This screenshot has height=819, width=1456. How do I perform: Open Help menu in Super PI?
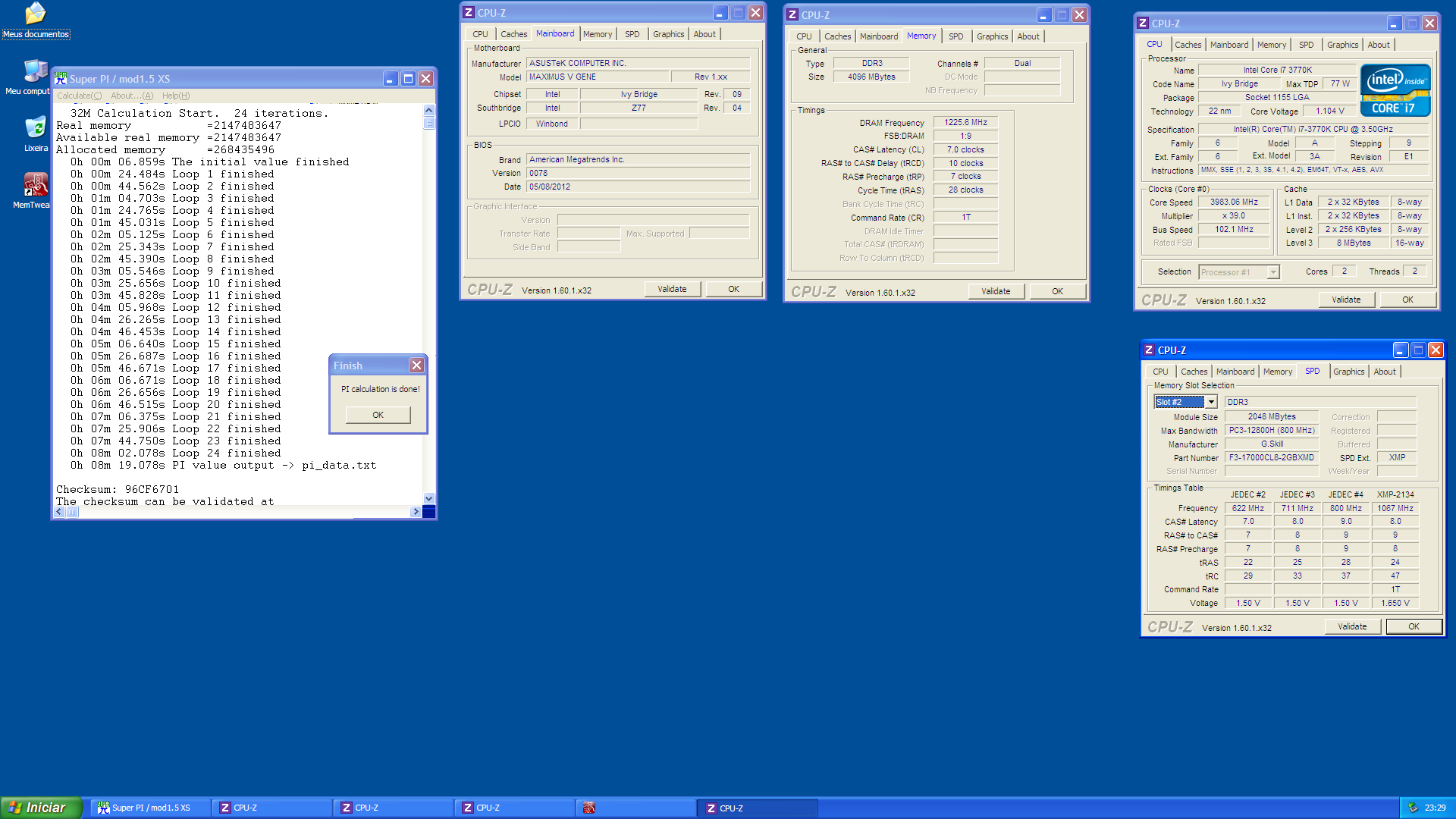[176, 96]
